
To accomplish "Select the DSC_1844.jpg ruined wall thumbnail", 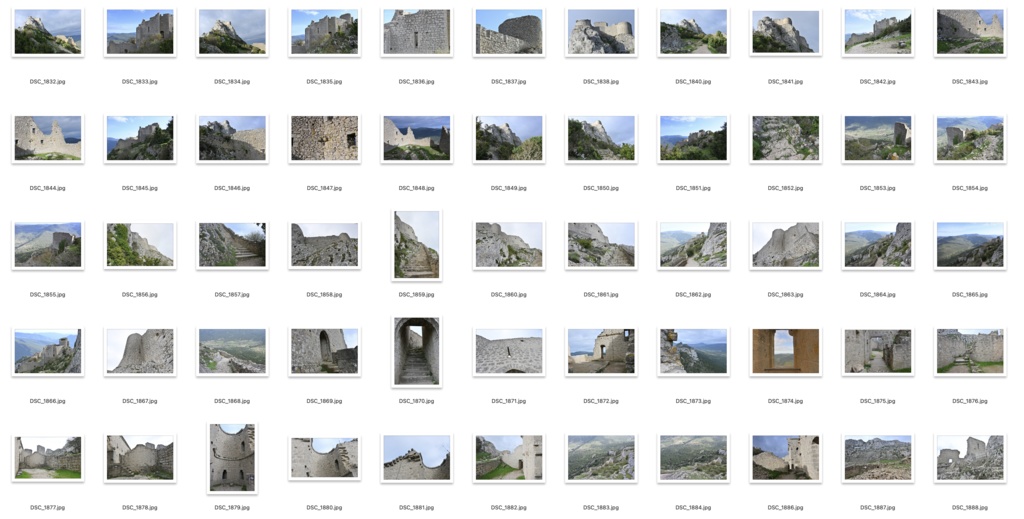I will click(48, 138).
